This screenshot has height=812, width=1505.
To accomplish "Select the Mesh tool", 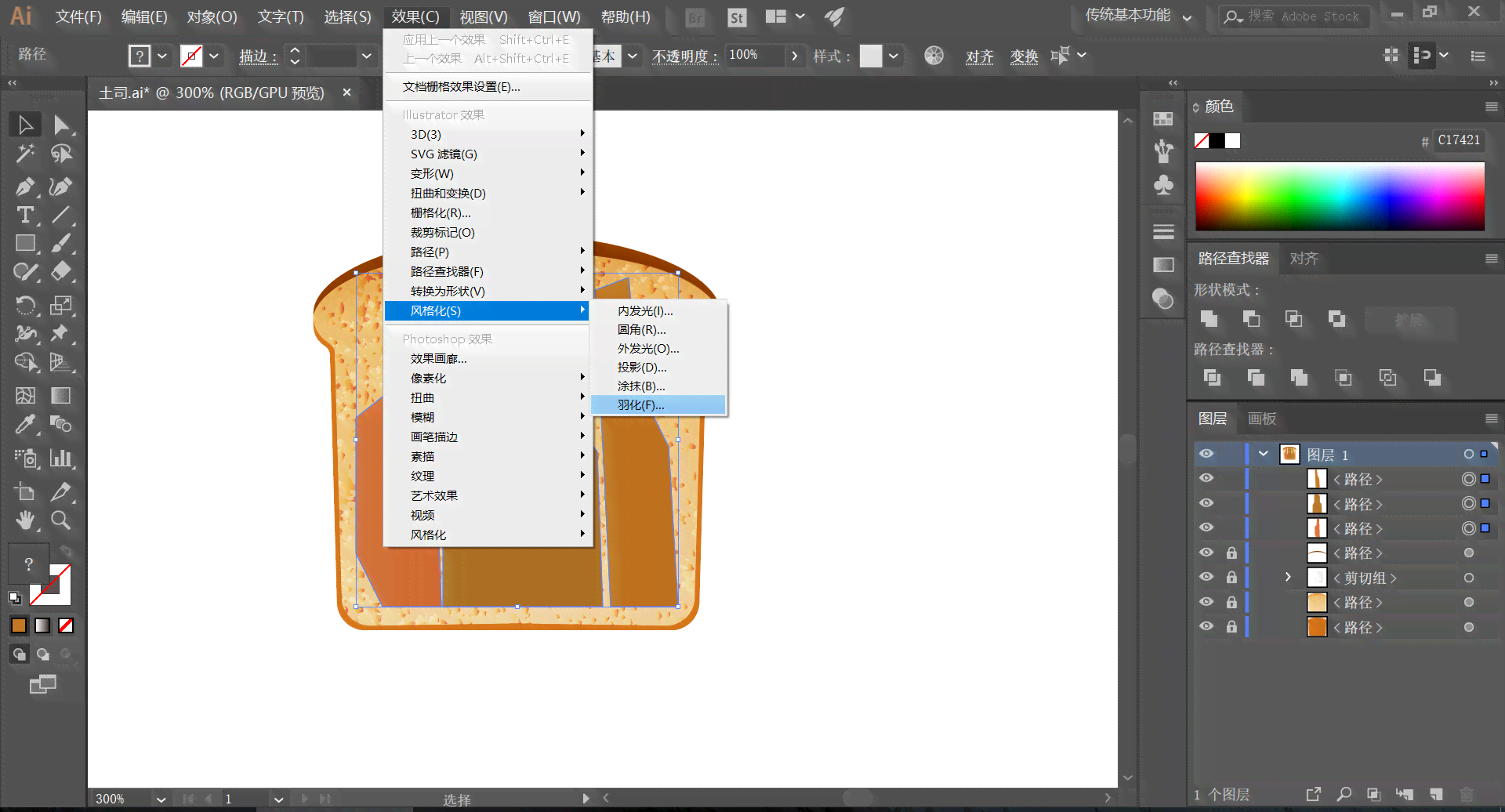I will tap(25, 396).
